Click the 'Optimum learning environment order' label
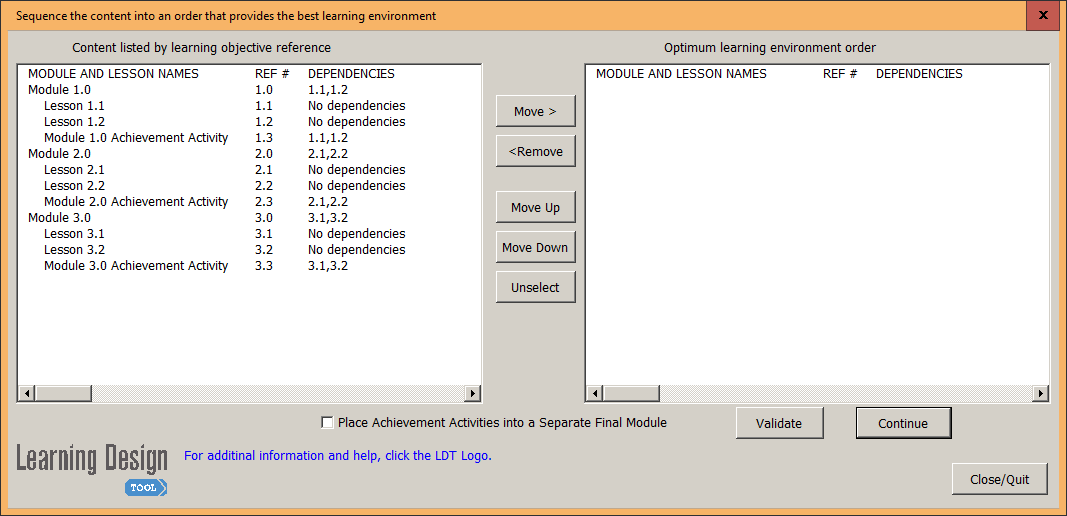 [770, 48]
